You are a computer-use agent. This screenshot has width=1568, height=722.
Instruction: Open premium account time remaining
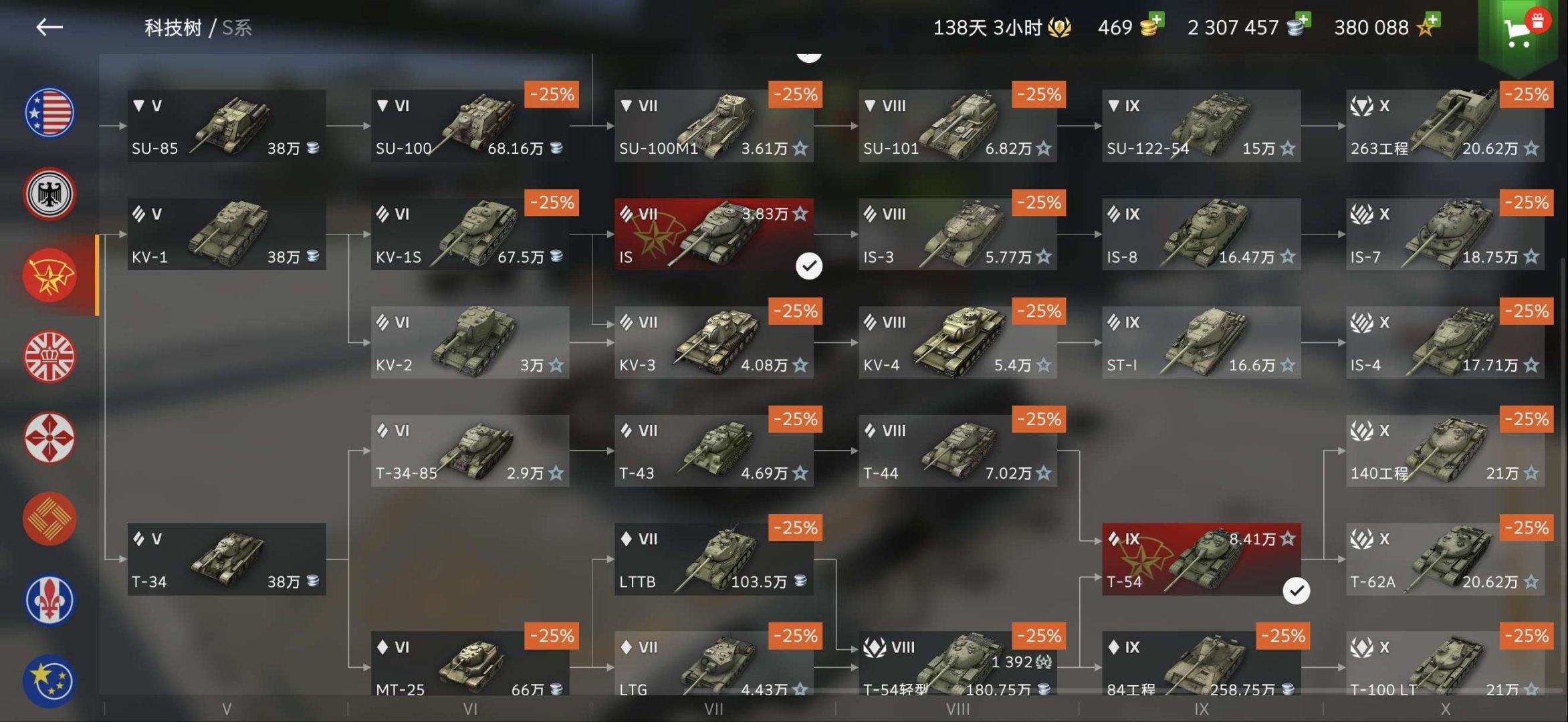point(1002,27)
